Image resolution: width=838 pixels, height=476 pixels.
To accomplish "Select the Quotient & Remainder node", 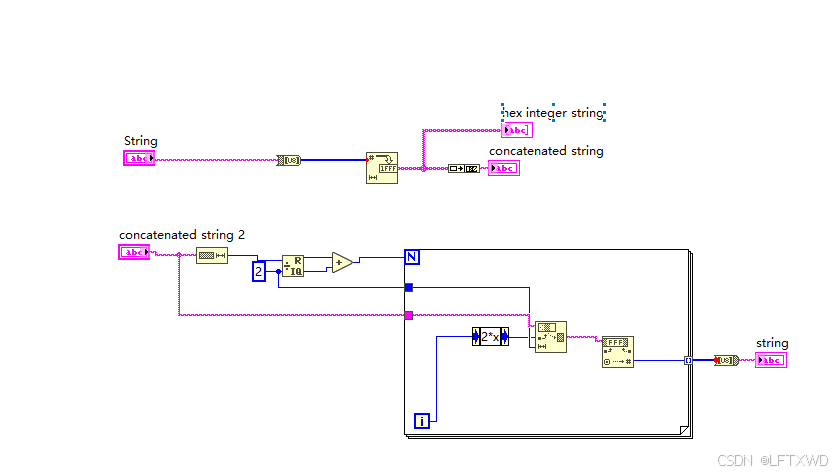I will 293,266.
